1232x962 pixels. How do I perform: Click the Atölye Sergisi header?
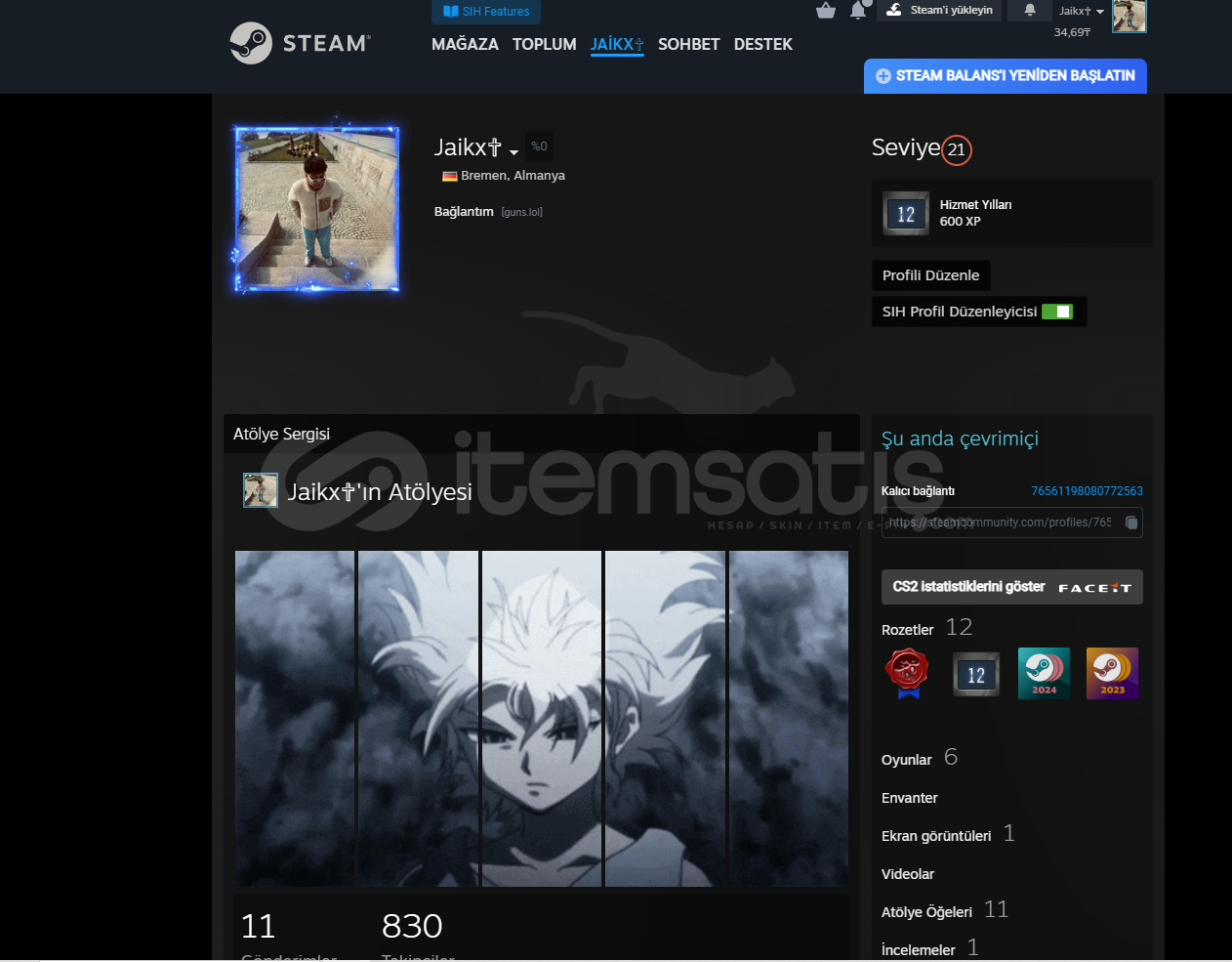pos(281,434)
